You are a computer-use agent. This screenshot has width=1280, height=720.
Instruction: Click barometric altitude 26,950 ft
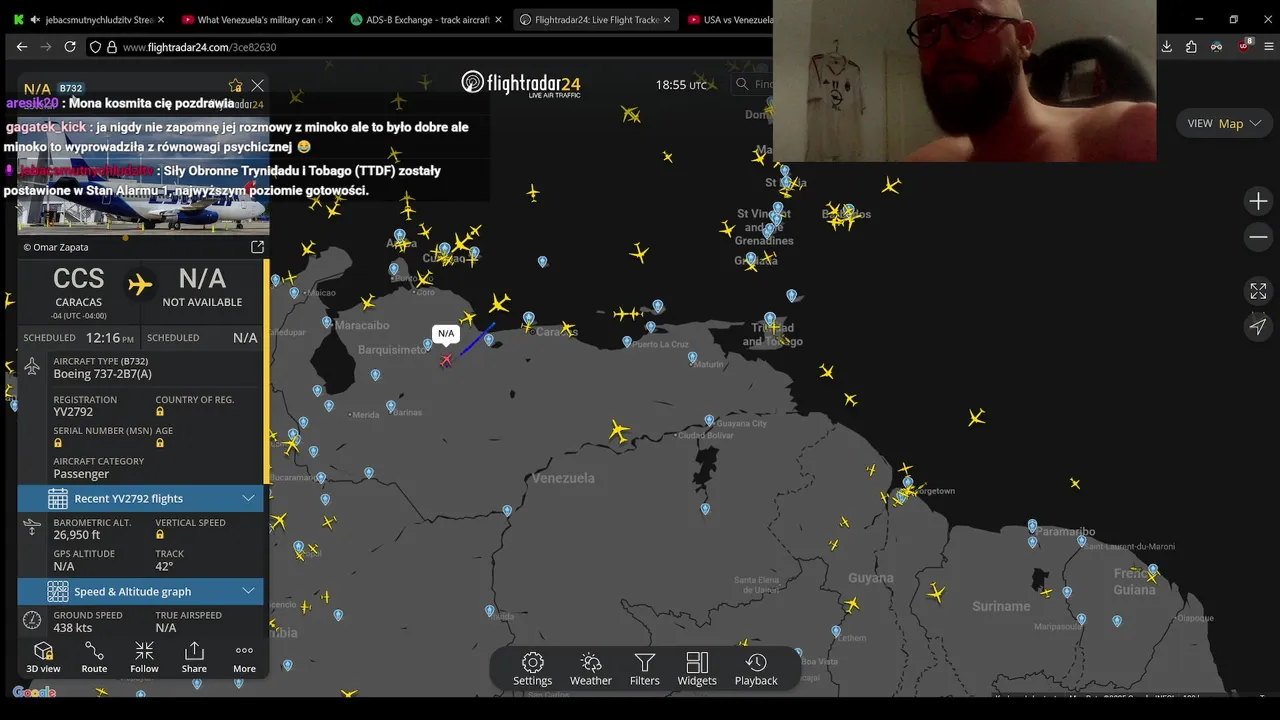[x=77, y=535]
